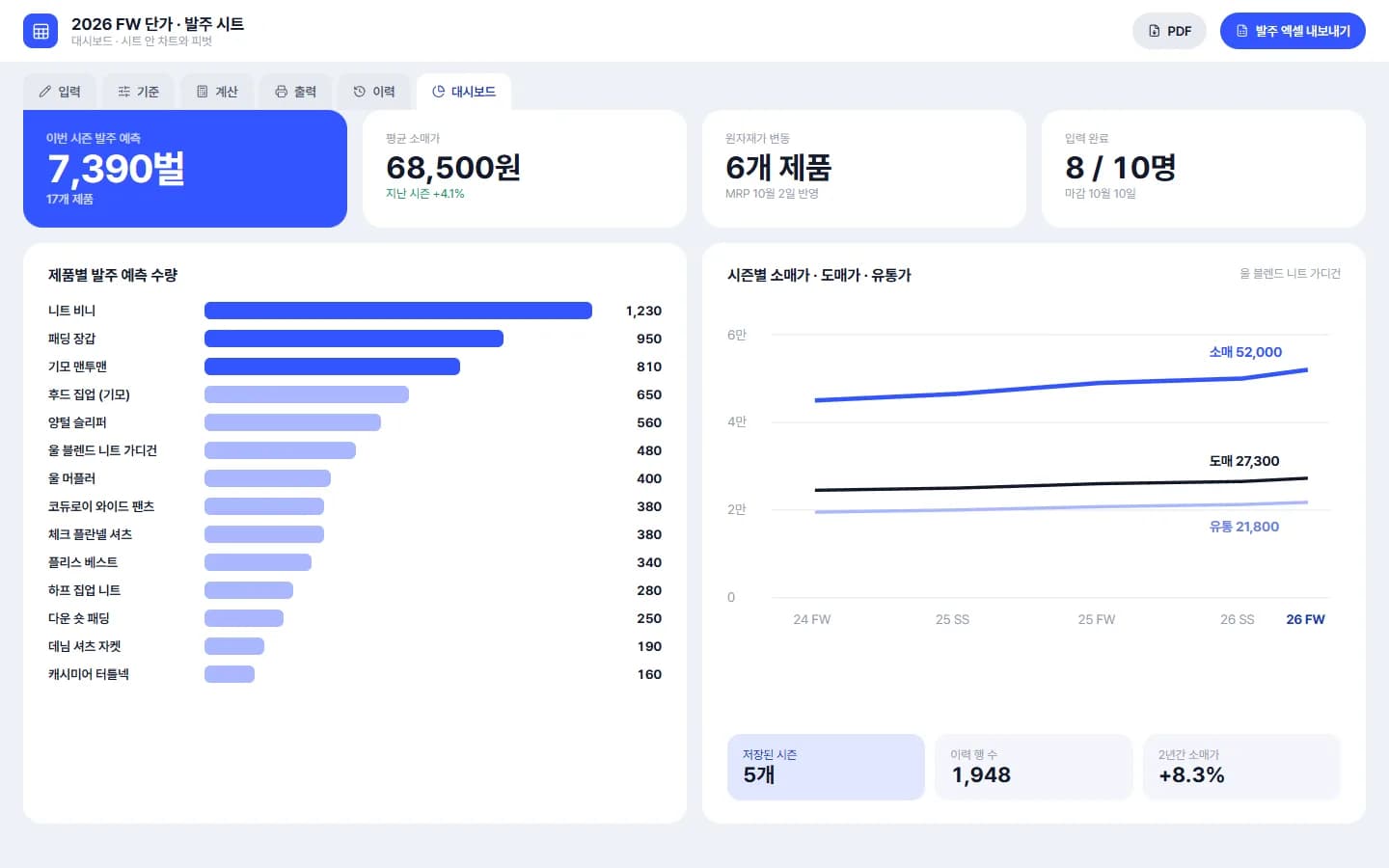Screen dimensions: 1389x868
Task: Click the 저장된 시즌 5개 card
Action: (x=826, y=767)
